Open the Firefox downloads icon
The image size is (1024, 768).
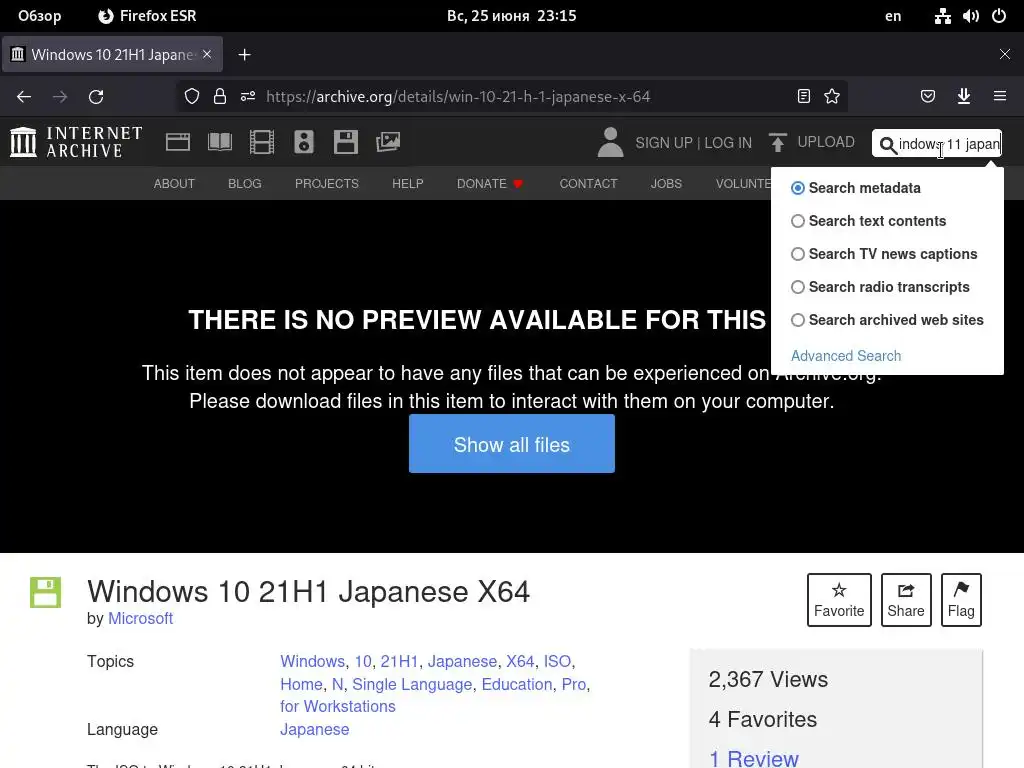964,97
